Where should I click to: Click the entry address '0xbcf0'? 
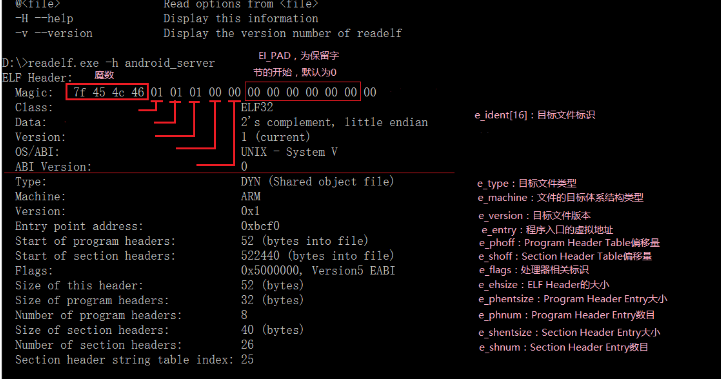[260, 226]
